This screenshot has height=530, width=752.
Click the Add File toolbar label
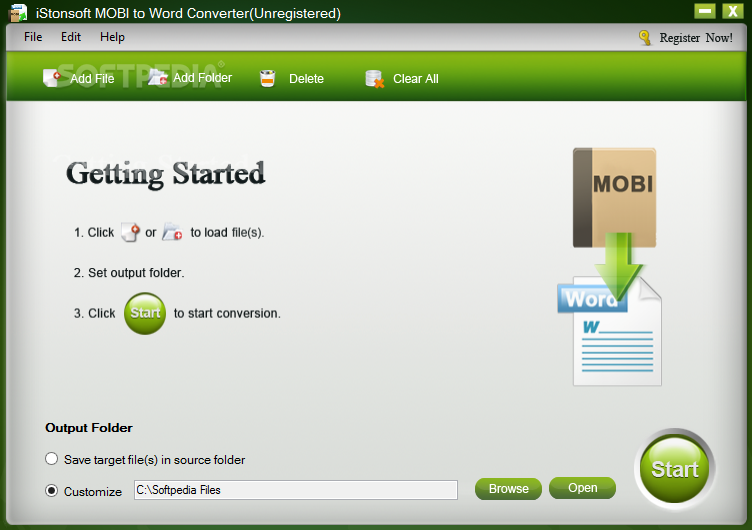click(92, 79)
